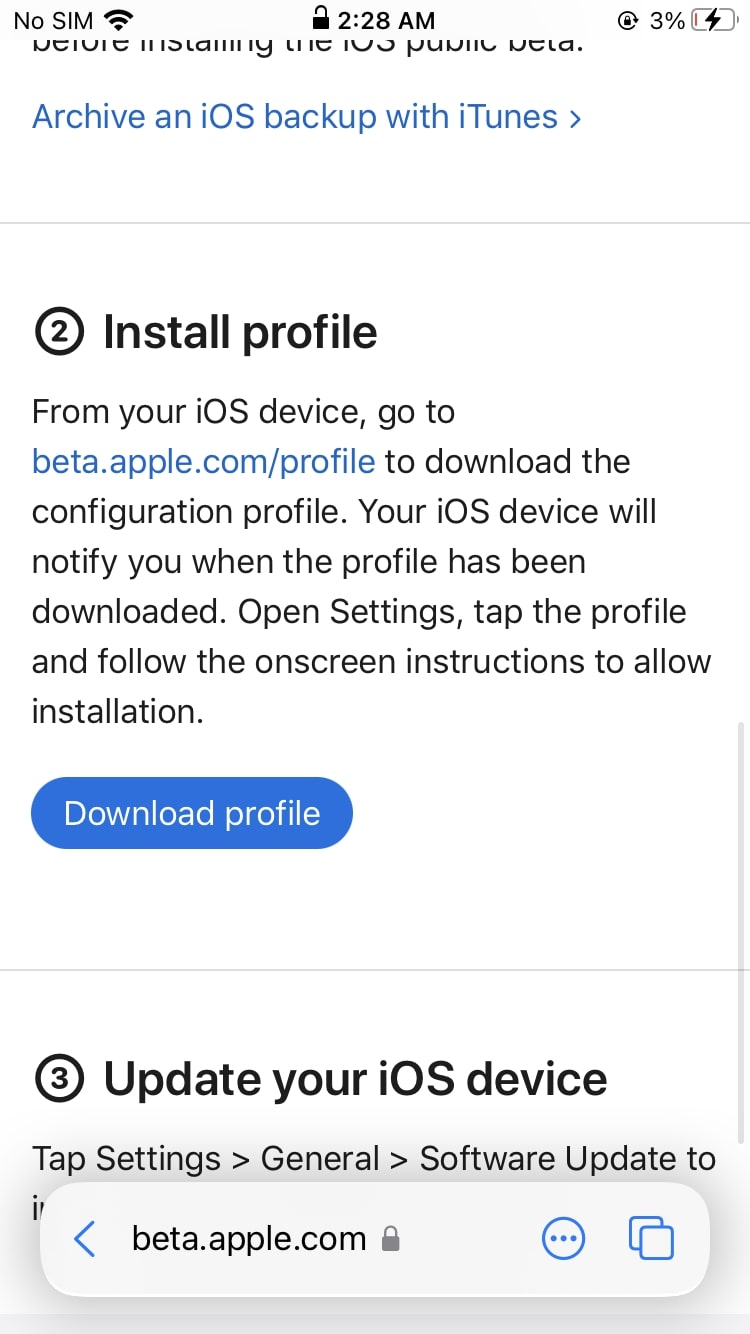This screenshot has height=1334, width=750.
Task: Follow the beta.apple.com/profile link
Action: pyautogui.click(x=204, y=462)
